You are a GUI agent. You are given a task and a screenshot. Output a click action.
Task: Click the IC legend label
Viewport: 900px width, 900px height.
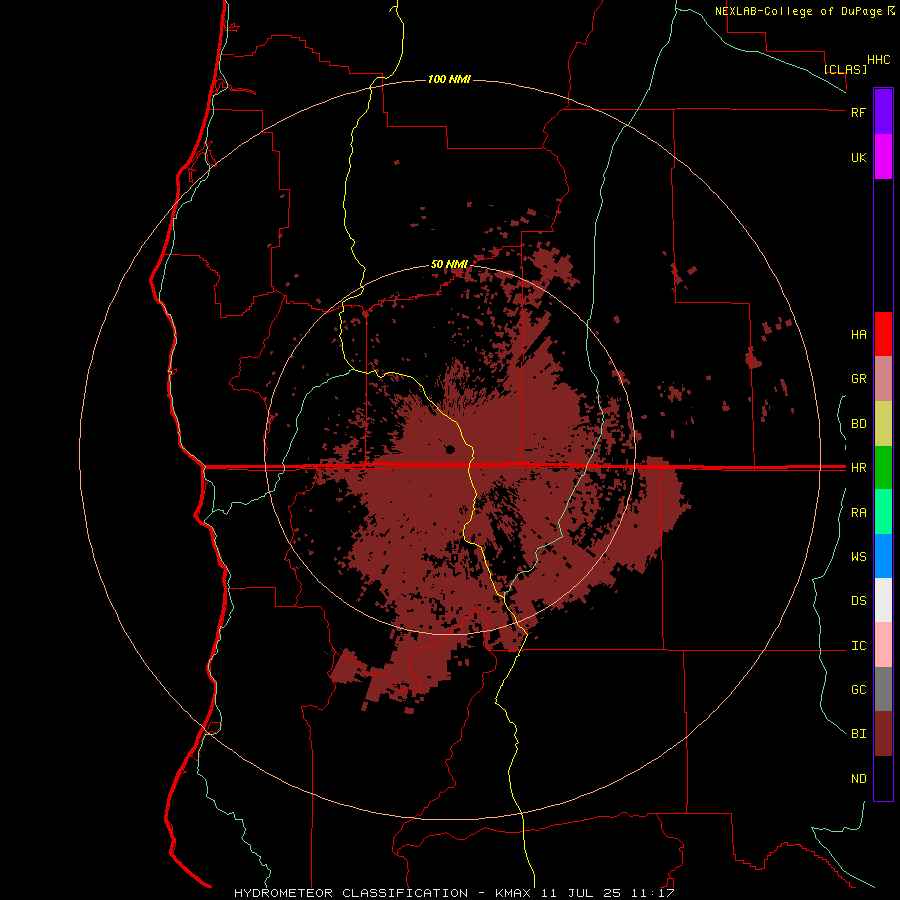[858, 646]
